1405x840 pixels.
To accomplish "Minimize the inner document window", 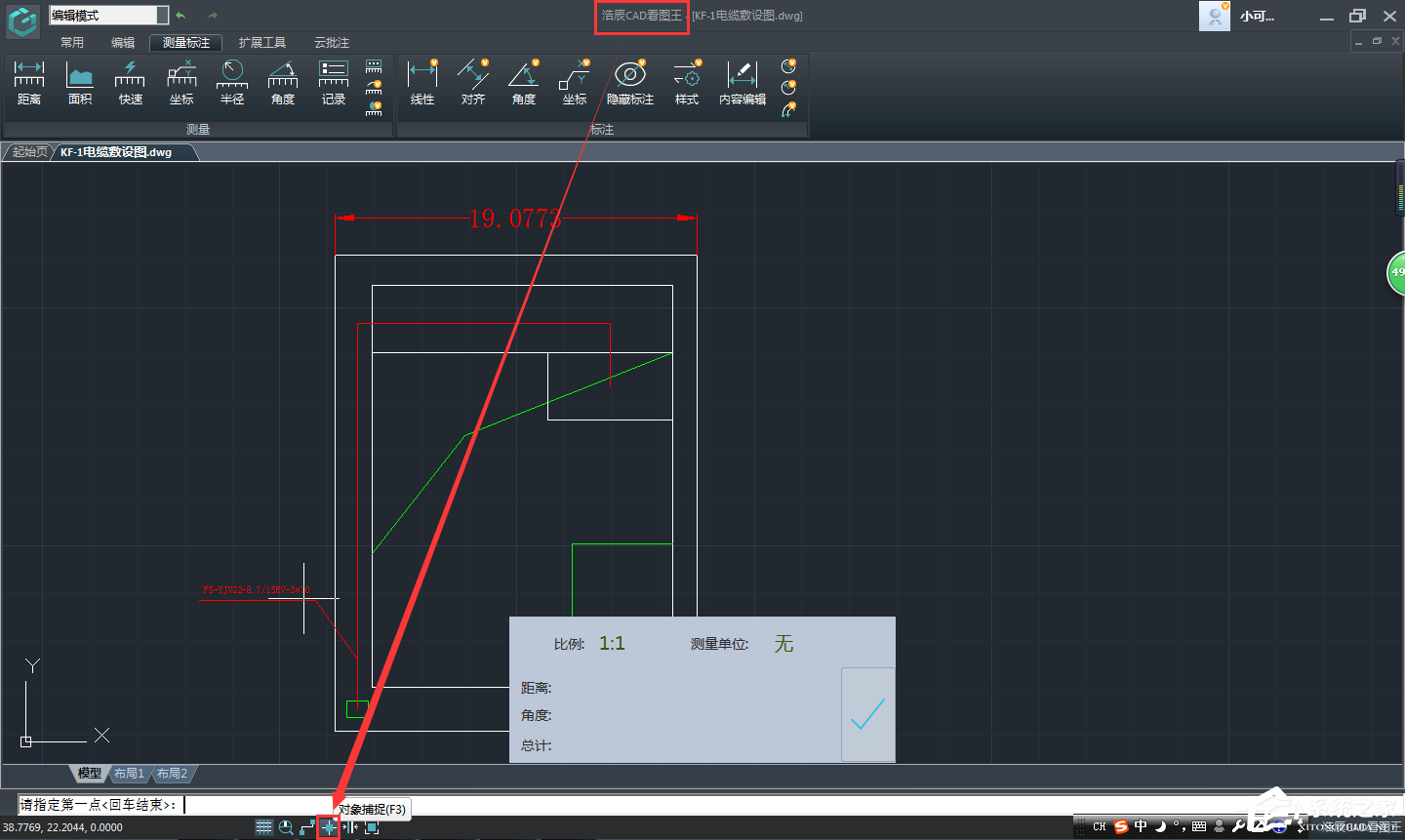I will point(1358,42).
